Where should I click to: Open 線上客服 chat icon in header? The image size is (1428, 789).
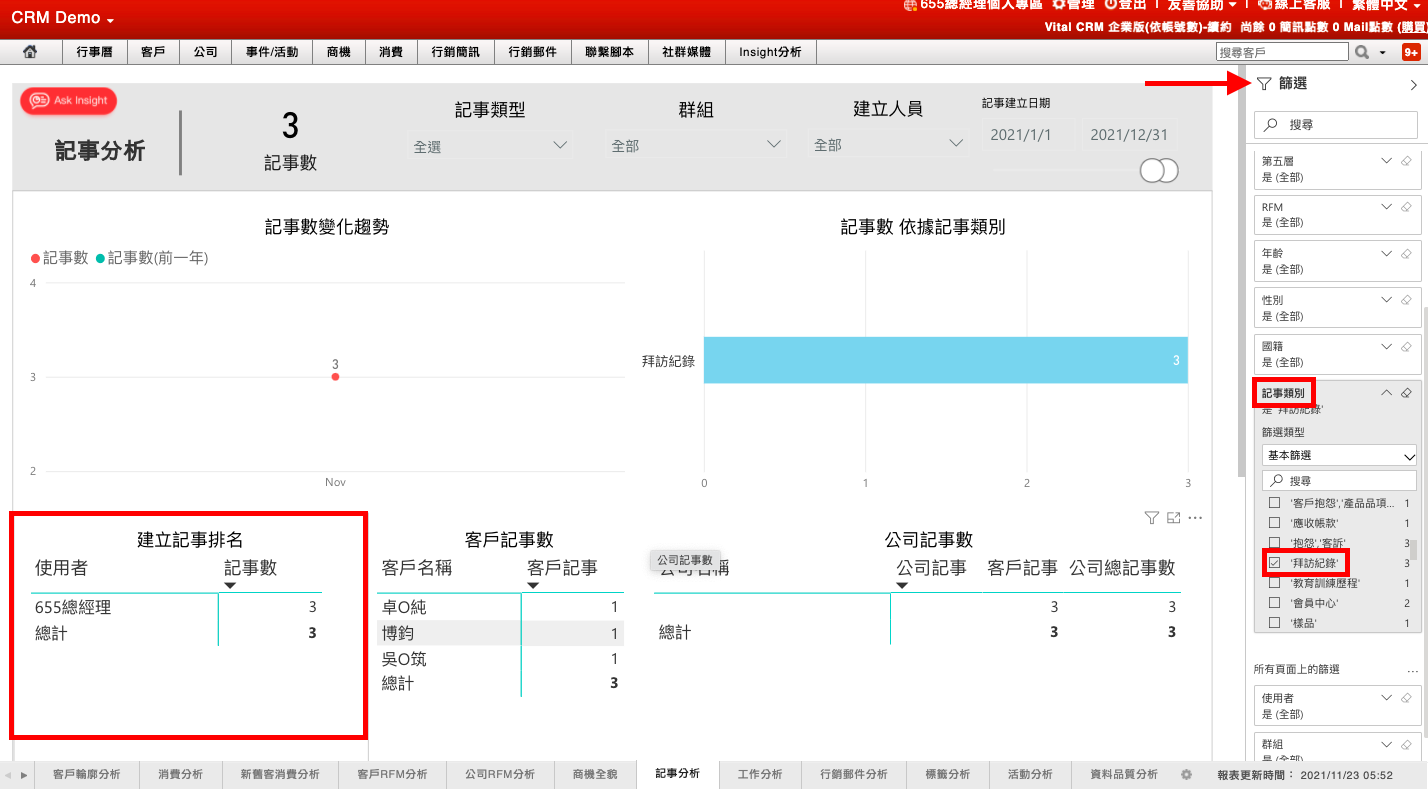(1264, 5)
